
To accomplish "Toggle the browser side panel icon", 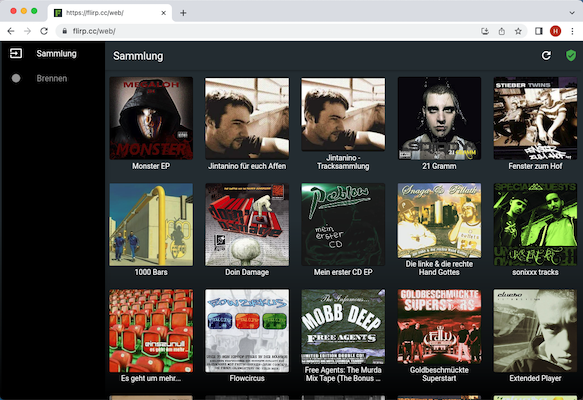I will pyautogui.click(x=539, y=31).
